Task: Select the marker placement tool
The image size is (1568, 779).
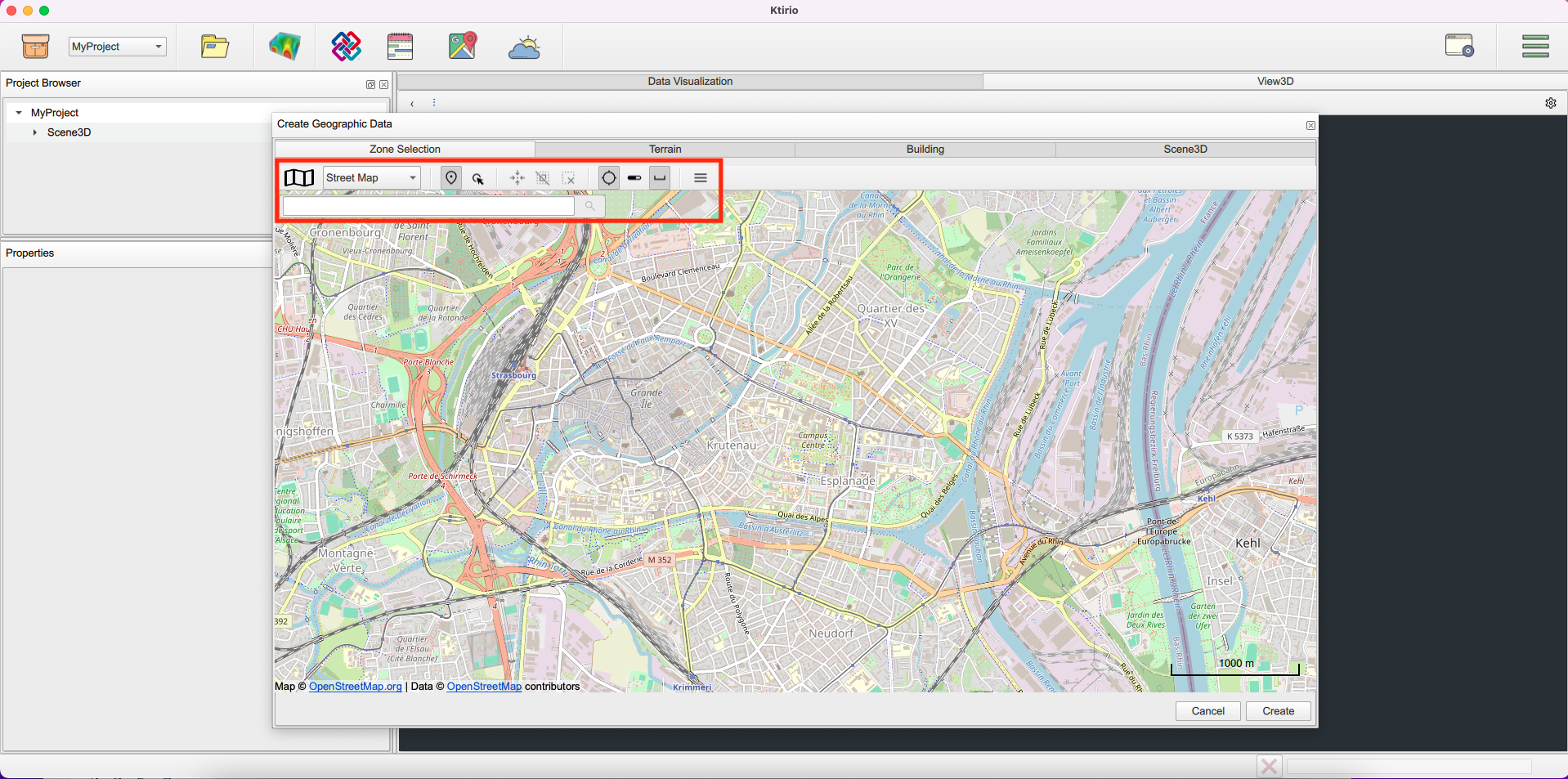Action: pyautogui.click(x=450, y=177)
